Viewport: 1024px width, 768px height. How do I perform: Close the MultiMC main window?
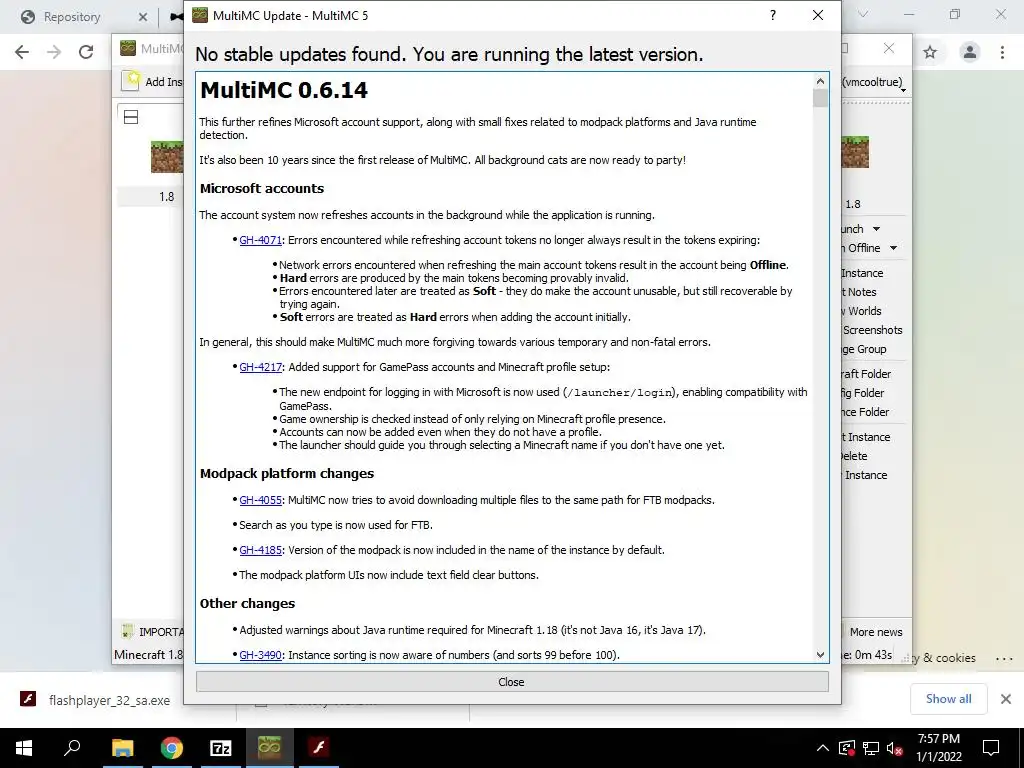coord(889,48)
